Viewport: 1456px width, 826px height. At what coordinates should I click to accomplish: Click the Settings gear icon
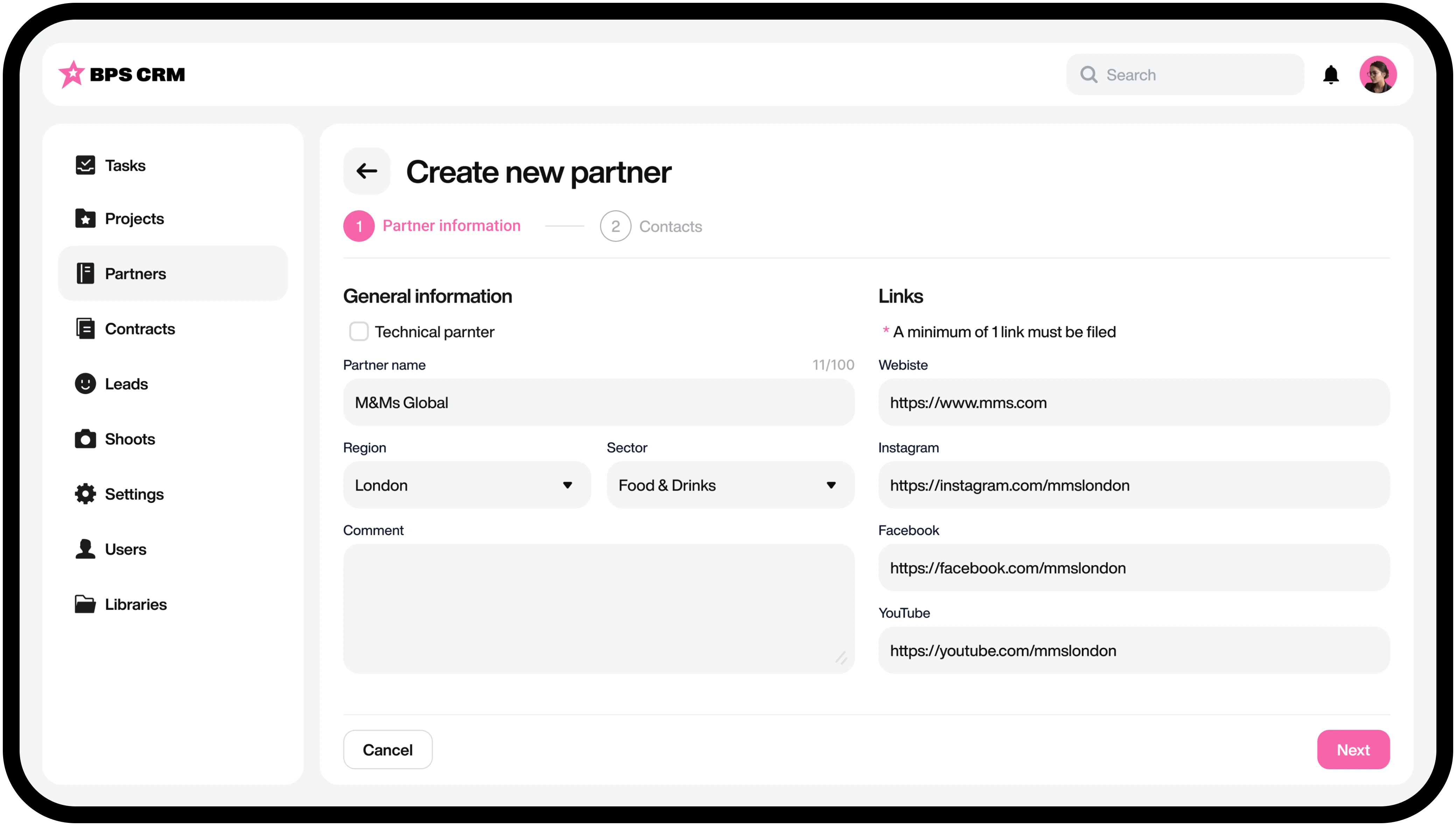pyautogui.click(x=85, y=493)
